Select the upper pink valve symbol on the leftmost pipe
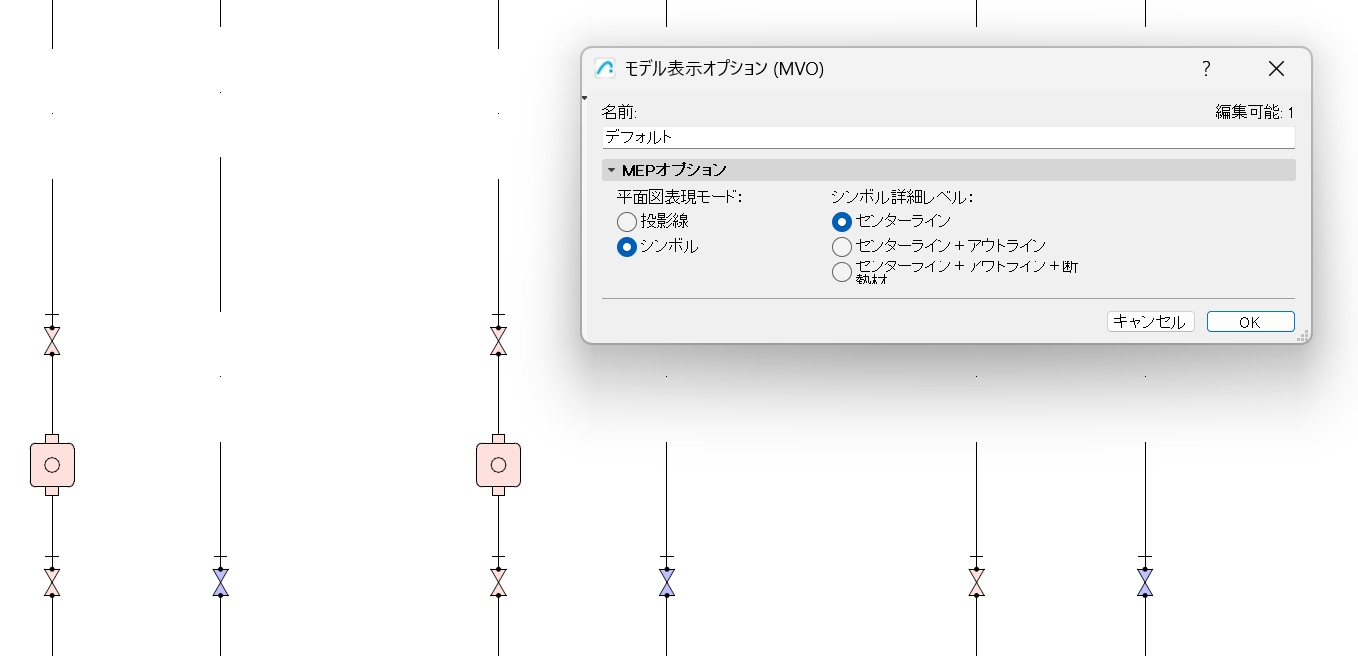Screen dimensions: 1358x656 coord(52,341)
